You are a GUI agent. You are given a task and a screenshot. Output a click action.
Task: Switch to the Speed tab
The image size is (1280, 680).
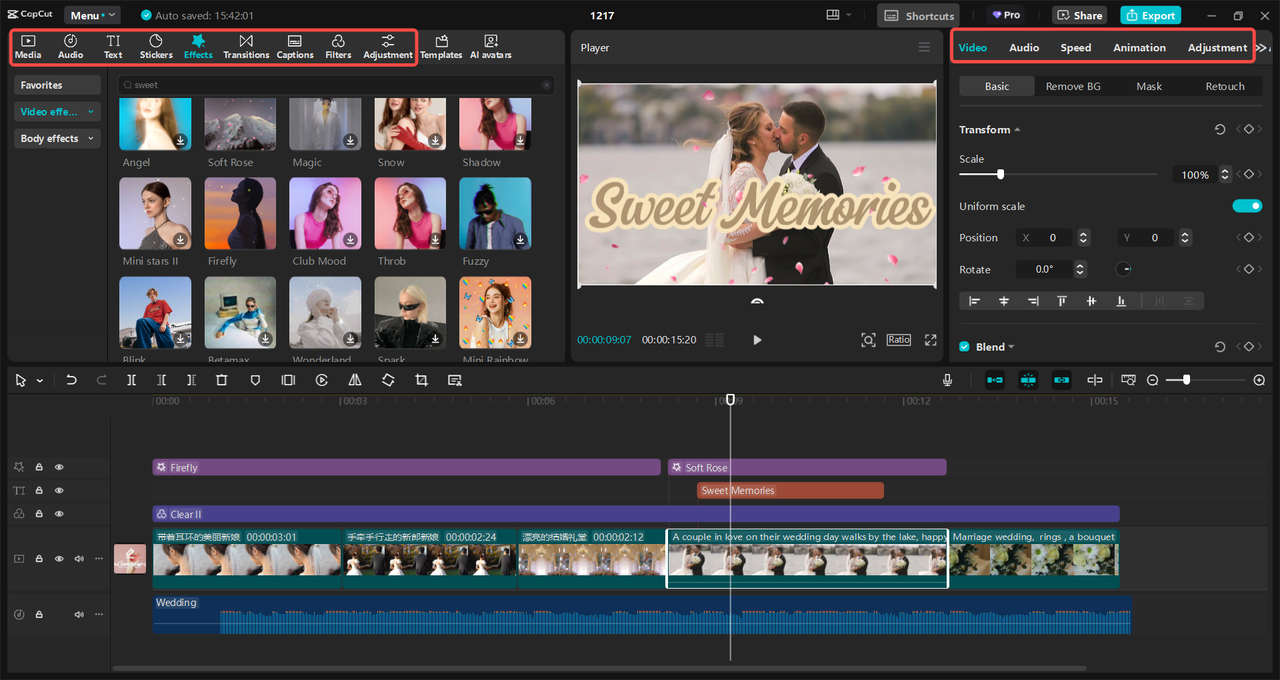1076,48
